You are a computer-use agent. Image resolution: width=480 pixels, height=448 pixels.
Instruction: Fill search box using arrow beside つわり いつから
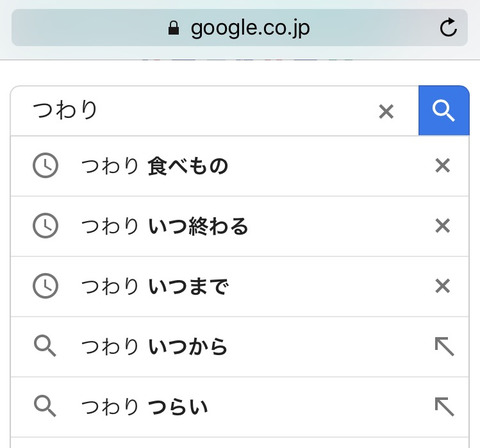pyautogui.click(x=444, y=347)
